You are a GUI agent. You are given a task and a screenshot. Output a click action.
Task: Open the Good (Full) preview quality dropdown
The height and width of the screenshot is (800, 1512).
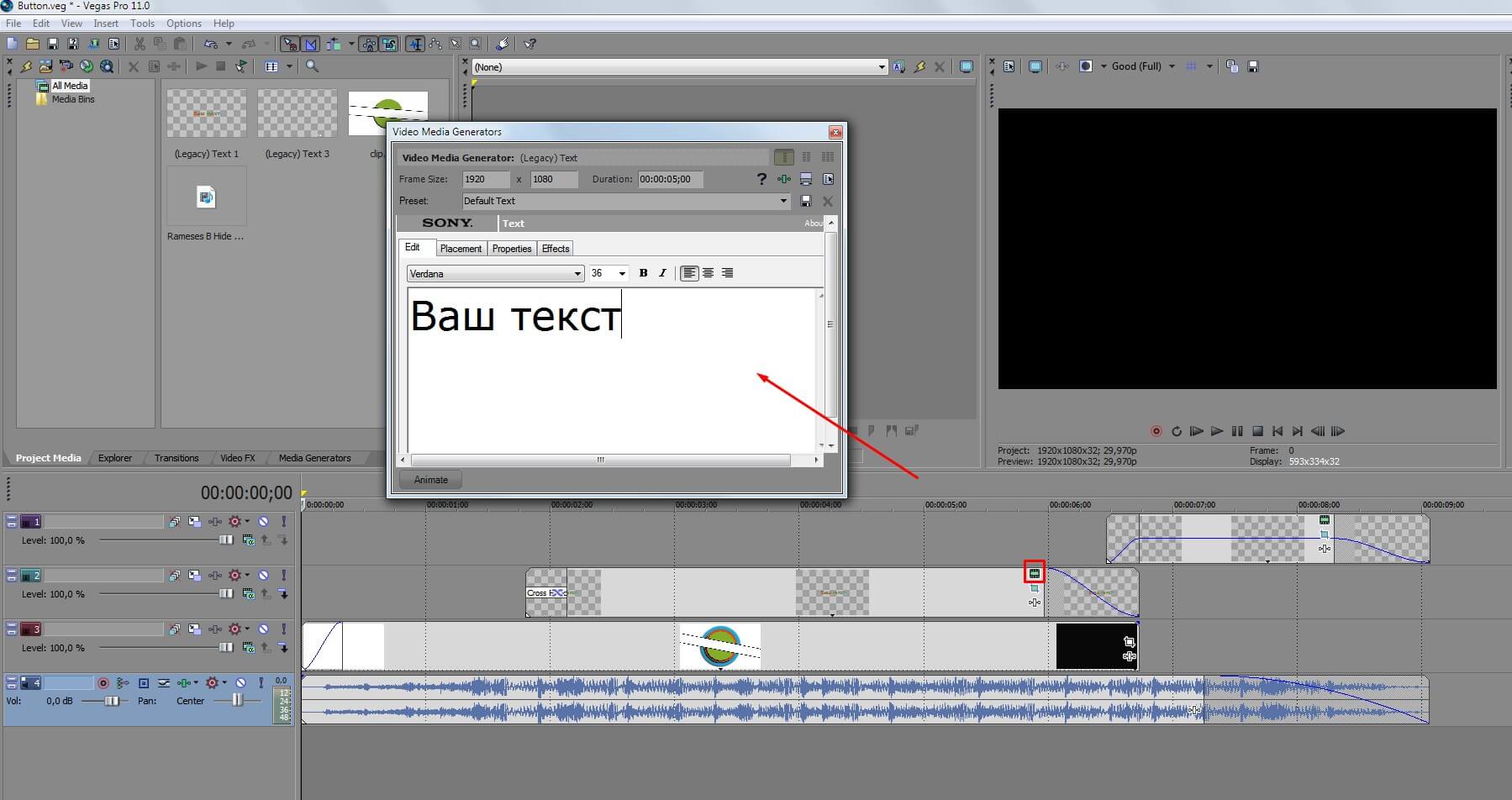tap(1143, 66)
